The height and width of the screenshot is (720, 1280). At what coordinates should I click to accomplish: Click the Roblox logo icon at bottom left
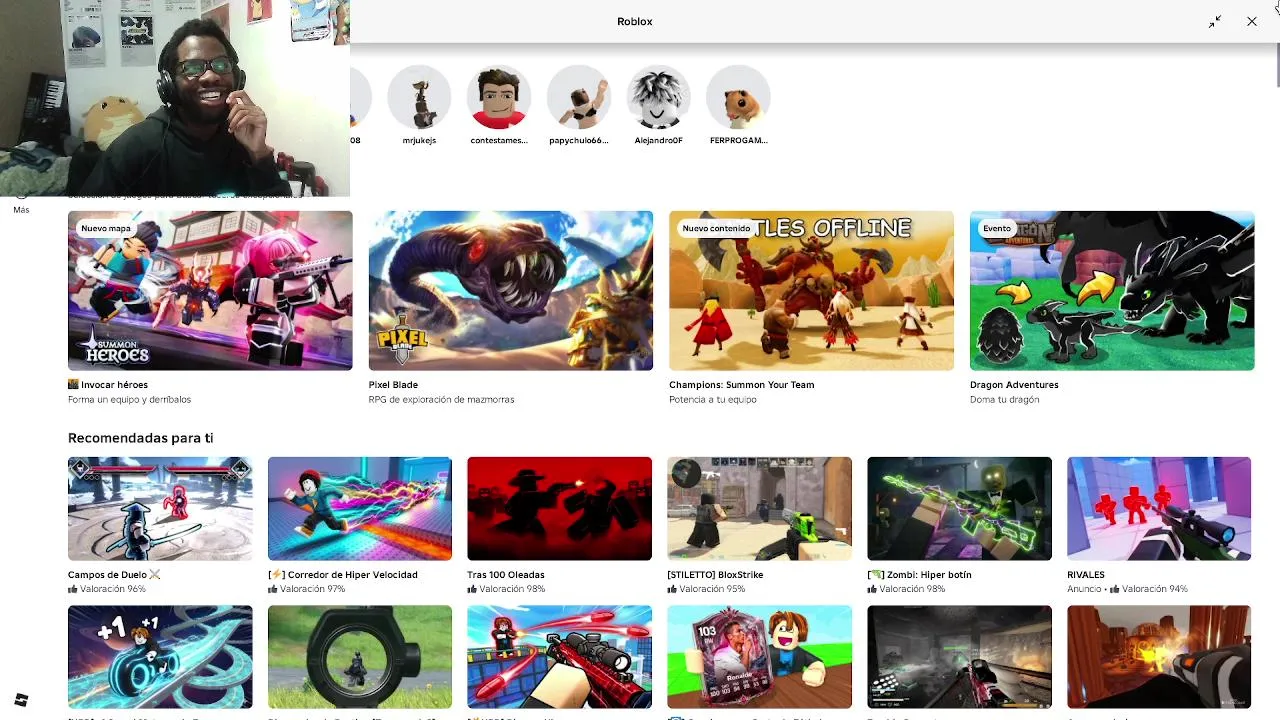tap(21, 700)
